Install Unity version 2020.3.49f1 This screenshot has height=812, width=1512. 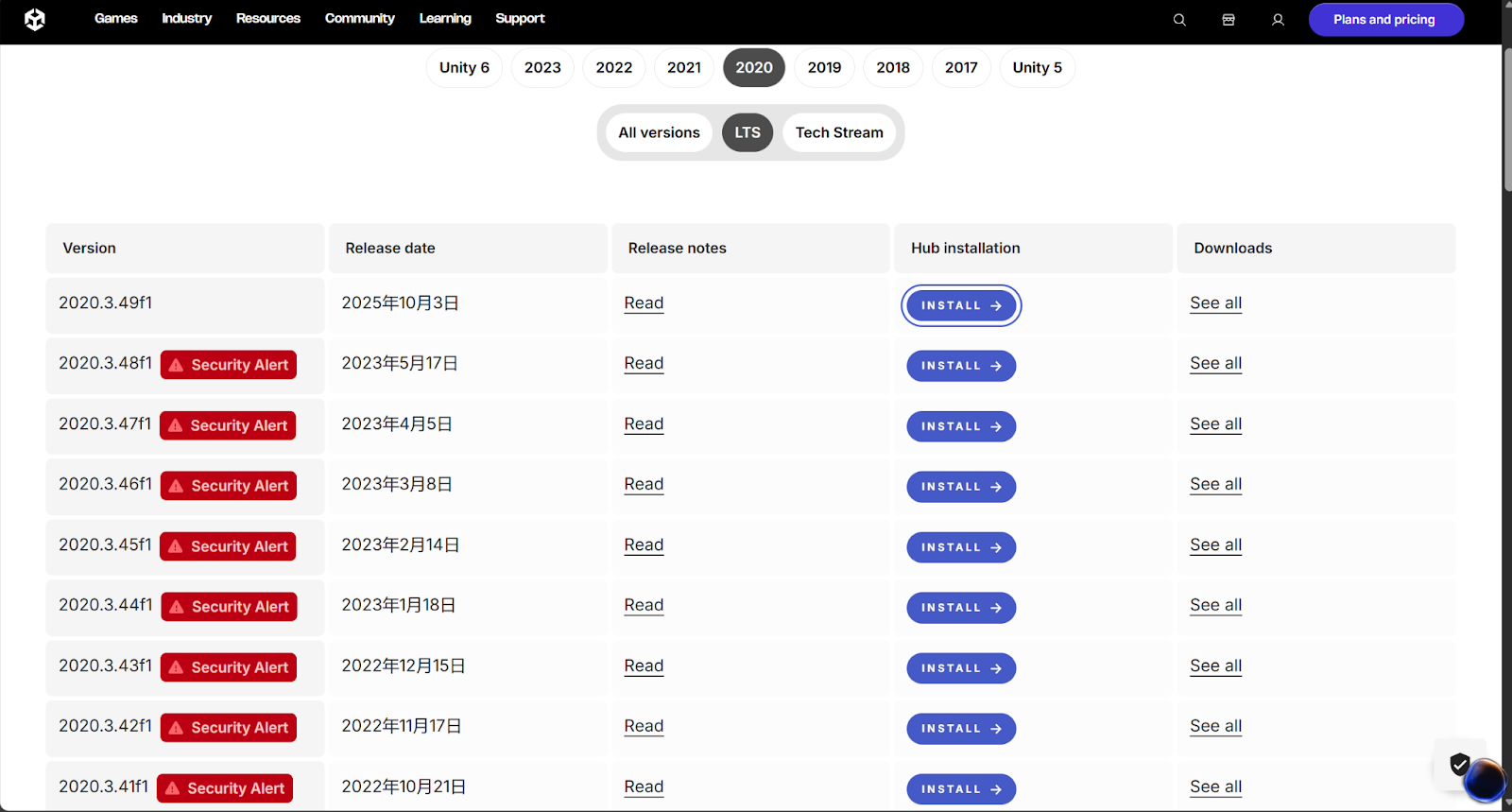961,305
